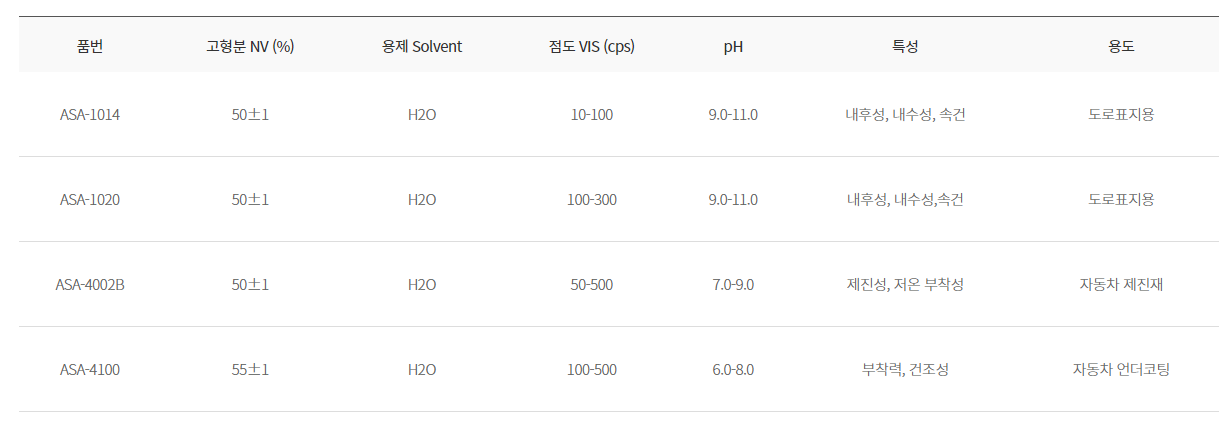
Task: Click the viscosity value 50-500
Action: [592, 285]
